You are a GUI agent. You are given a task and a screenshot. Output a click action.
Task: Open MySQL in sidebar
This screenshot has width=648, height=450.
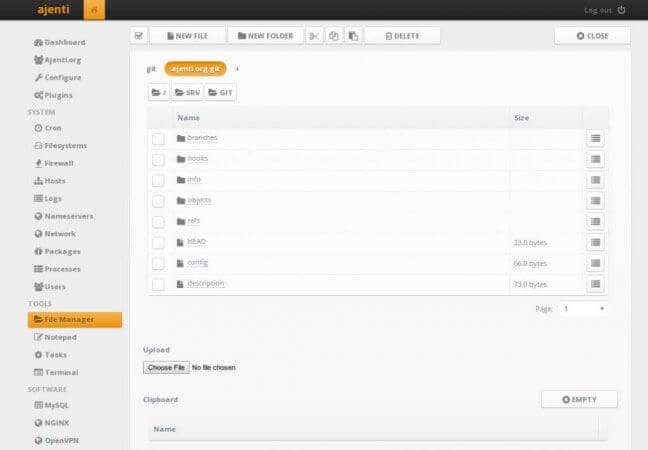click(x=51, y=405)
